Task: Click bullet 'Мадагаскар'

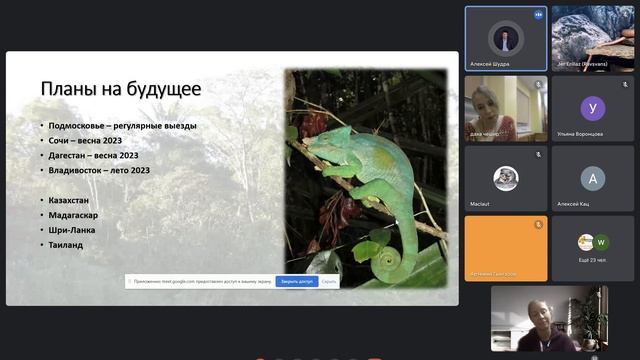Action: pos(73,215)
